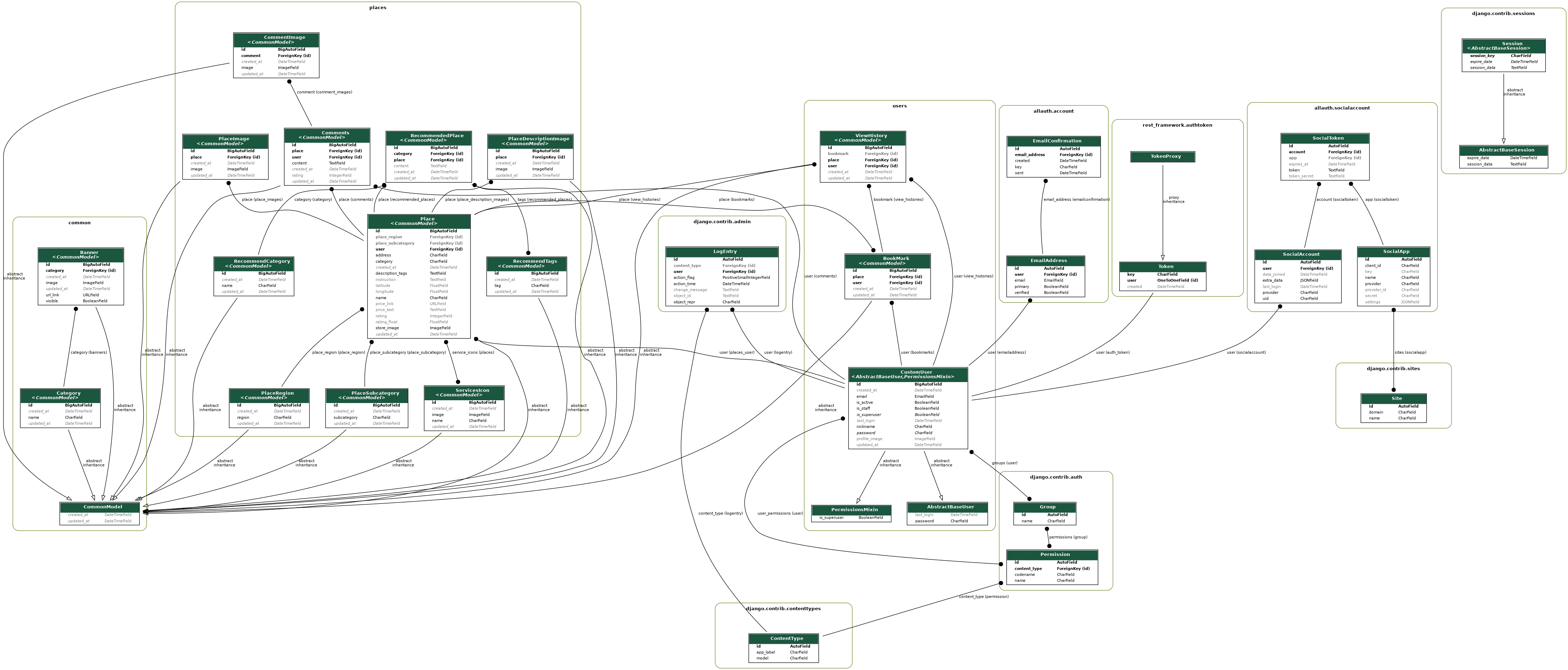1568x670 pixels.
Task: Click the 'bookmark (view_histories)' edge label
Action: [899, 200]
